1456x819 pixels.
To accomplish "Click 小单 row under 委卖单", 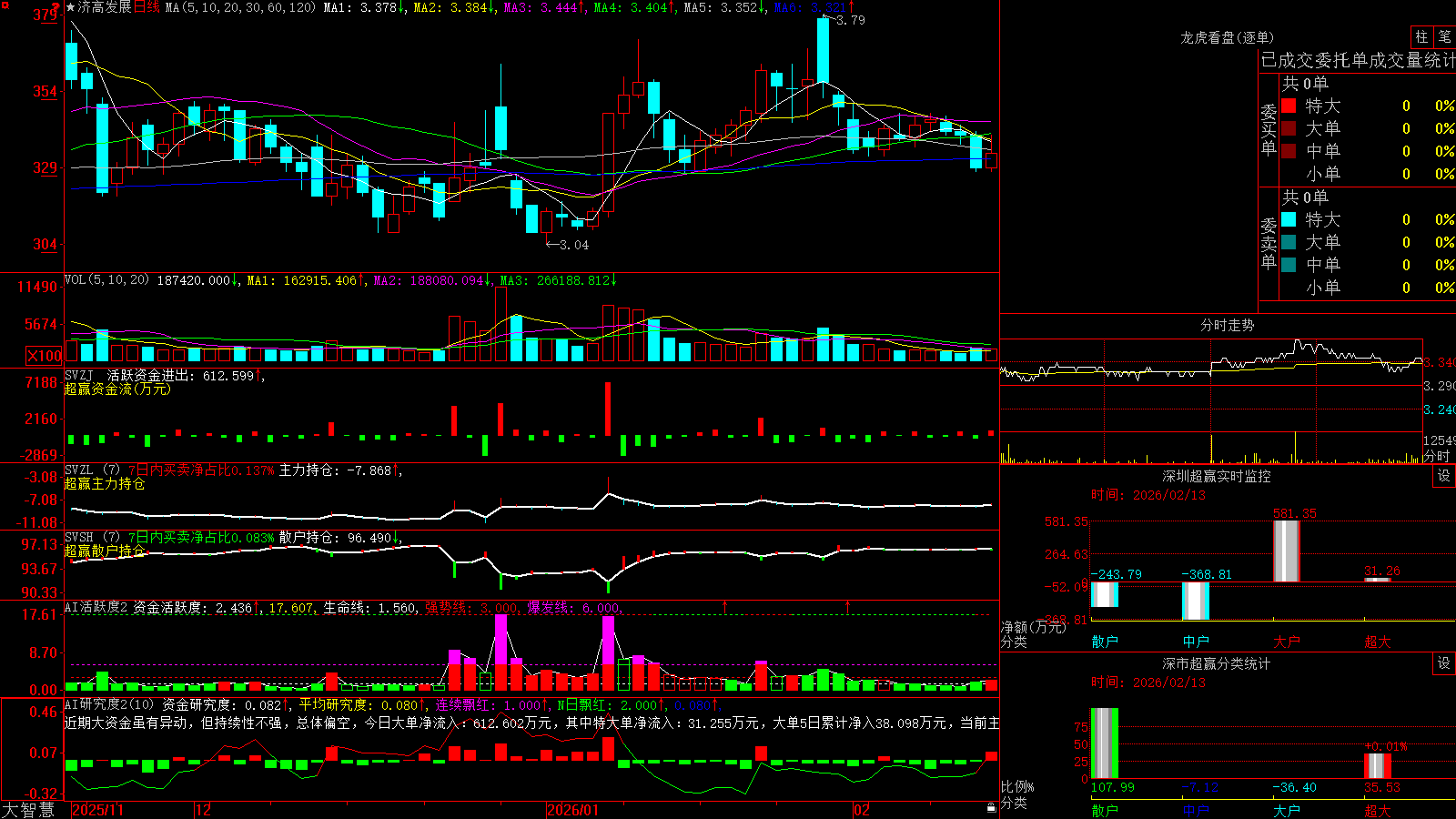I will click(1367, 288).
